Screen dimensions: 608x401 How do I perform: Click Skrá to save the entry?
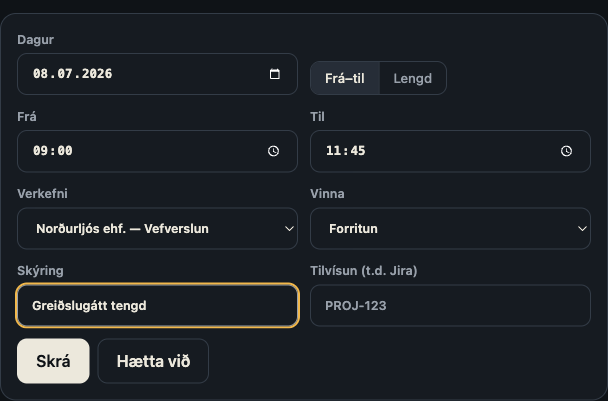pyautogui.click(x=53, y=361)
